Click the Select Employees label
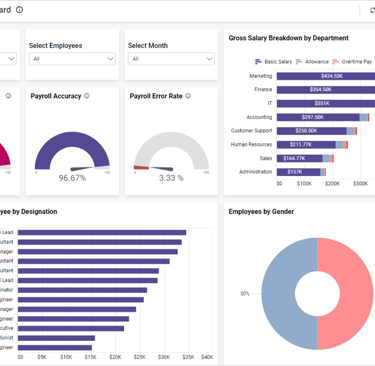 pos(55,46)
